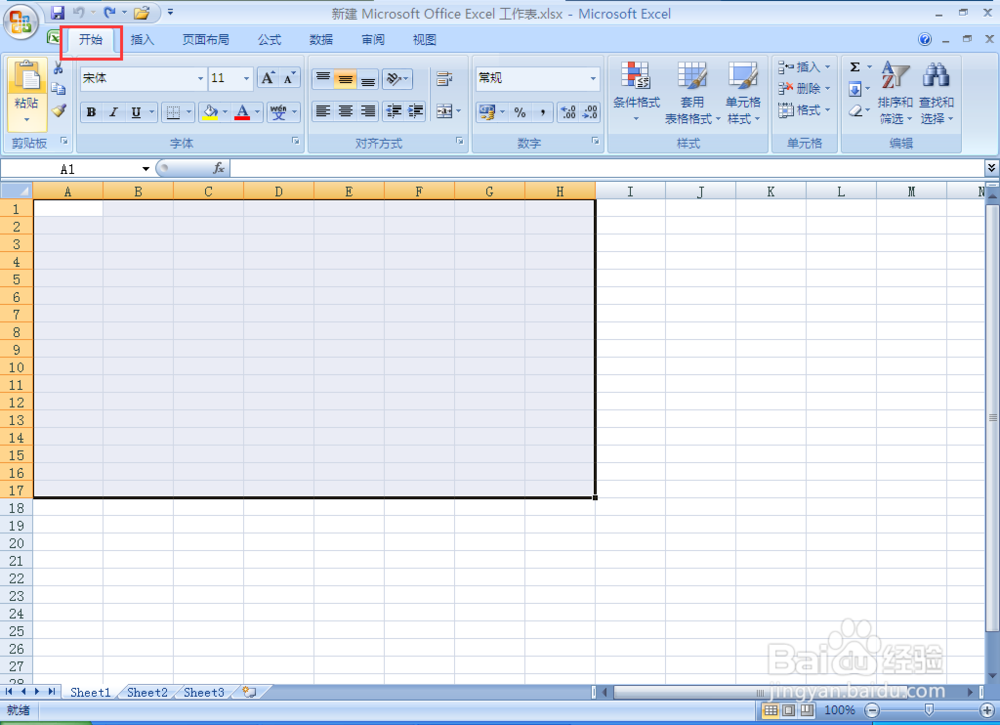
Task: Open the 页面布局 (Page Layout) tab
Action: click(205, 40)
